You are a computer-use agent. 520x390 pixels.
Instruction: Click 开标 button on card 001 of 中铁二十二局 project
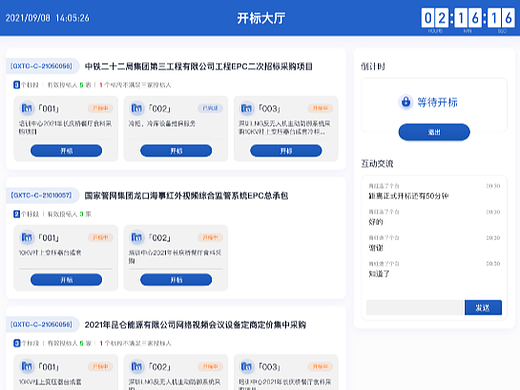66,151
